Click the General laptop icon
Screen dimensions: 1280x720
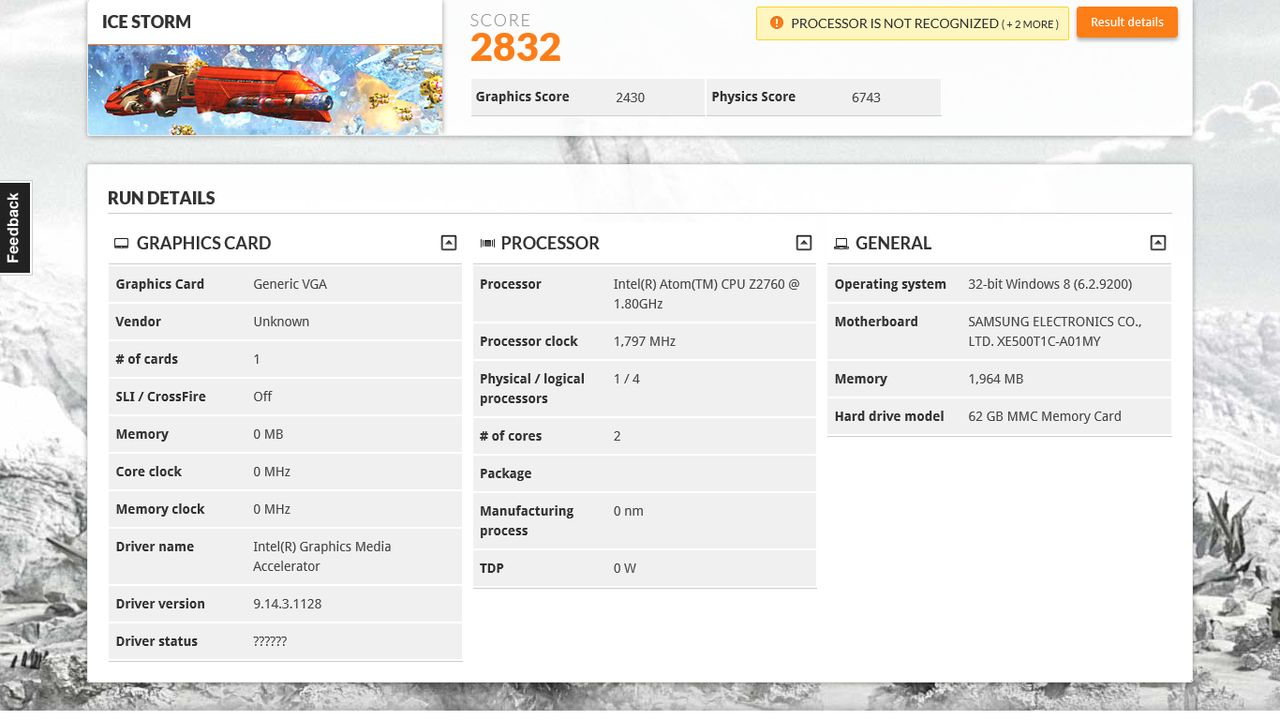click(x=842, y=243)
